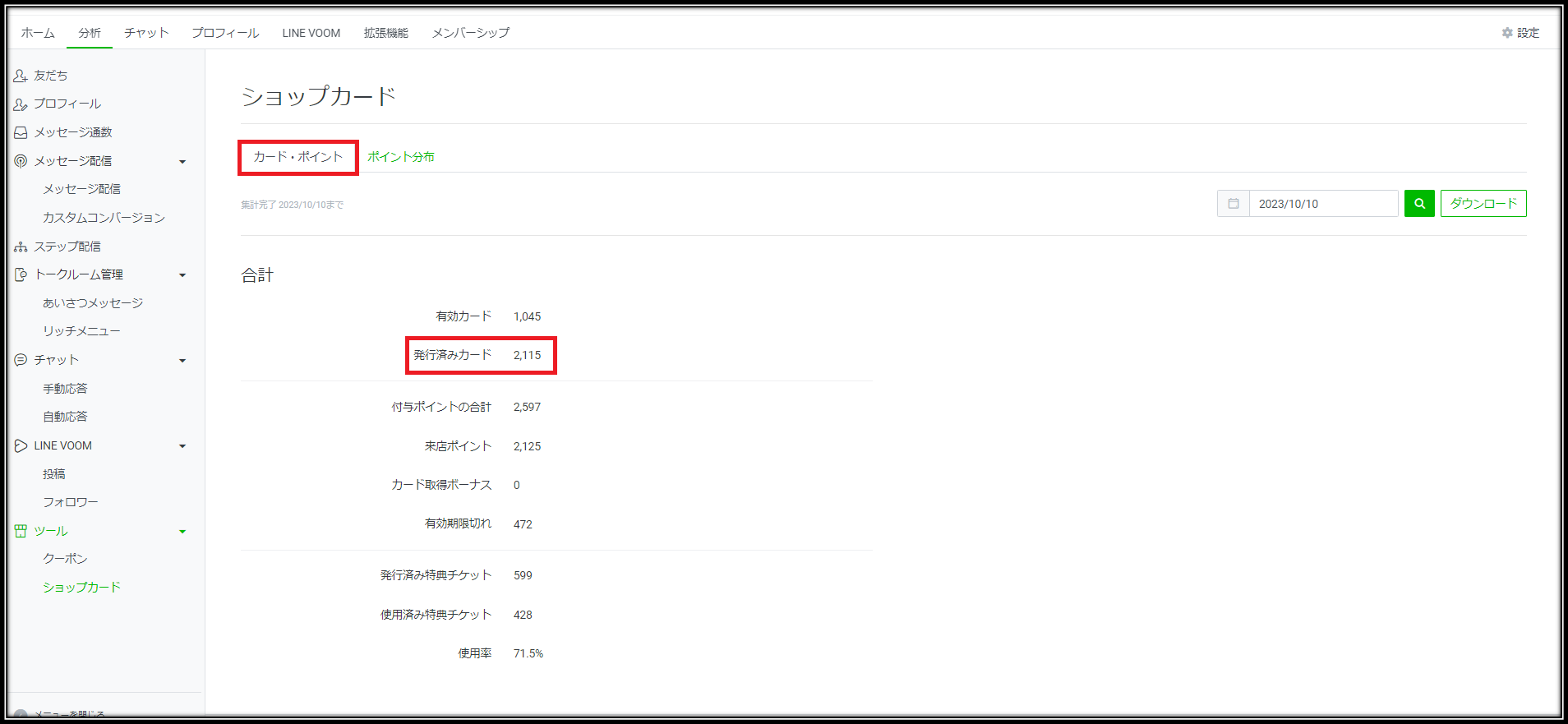
Task: Open リッチメニュー in the sidebar
Action: (x=81, y=331)
